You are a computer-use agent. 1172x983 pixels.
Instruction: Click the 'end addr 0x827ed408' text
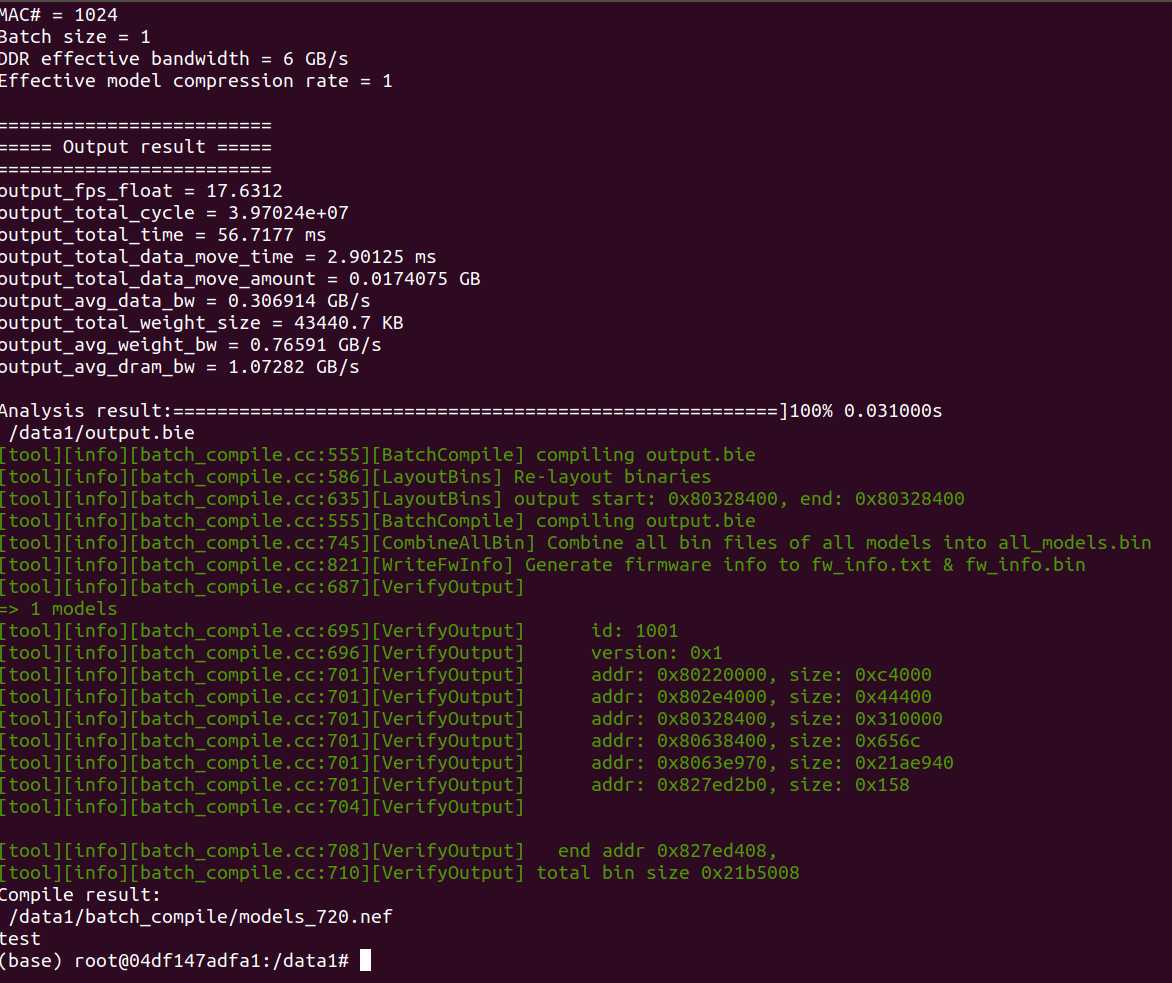[x=667, y=851]
